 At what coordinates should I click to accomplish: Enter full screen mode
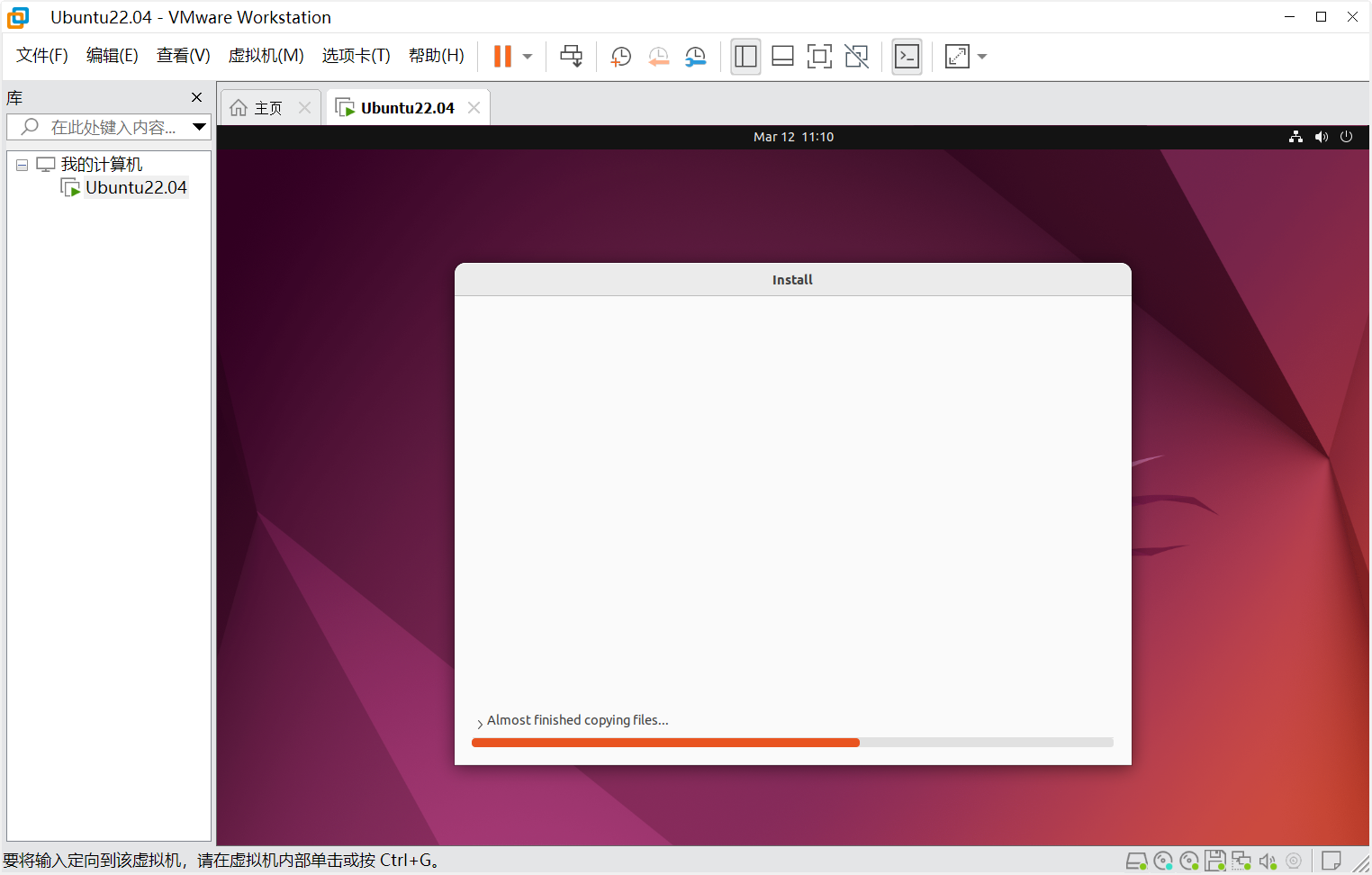tap(819, 57)
